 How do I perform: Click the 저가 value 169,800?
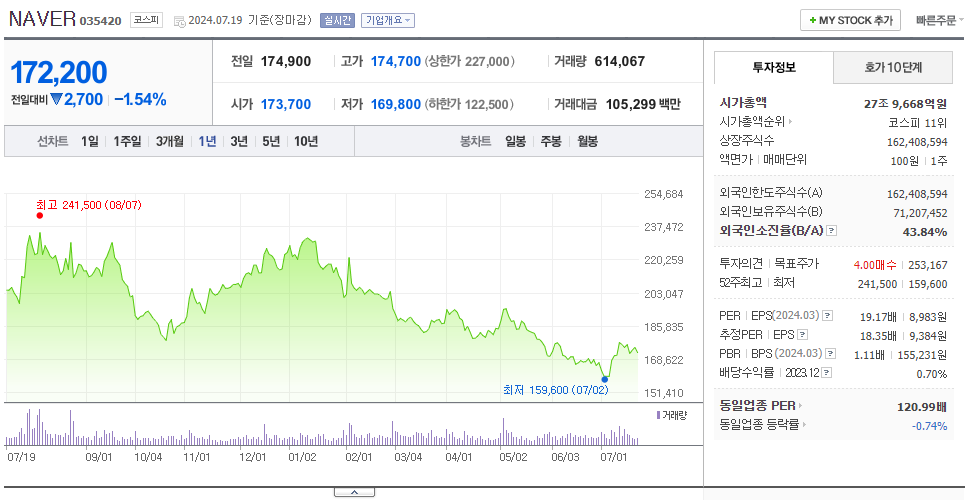click(x=396, y=104)
